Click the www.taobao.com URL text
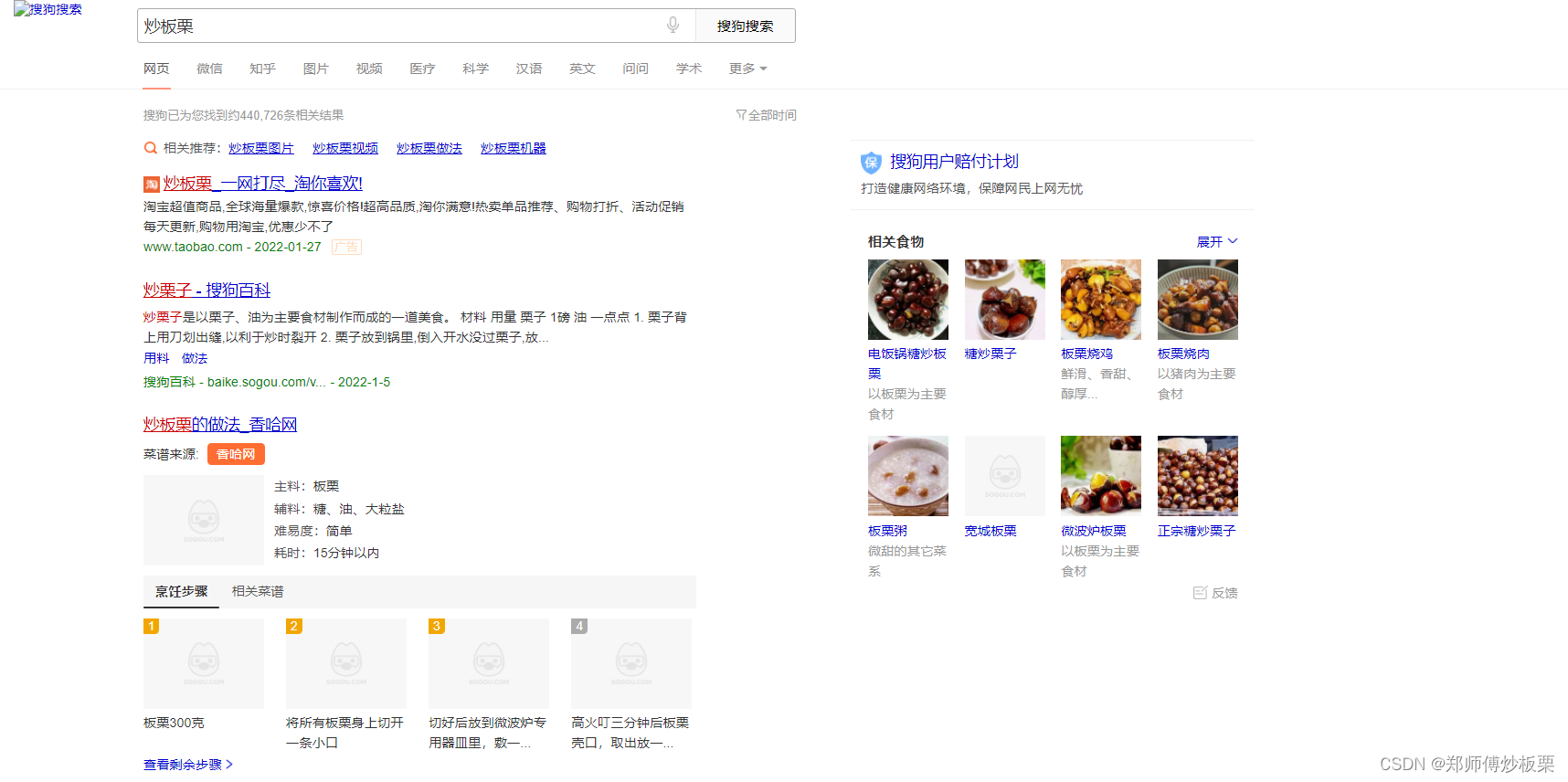Viewport: 1568px width, 782px height. tap(193, 247)
